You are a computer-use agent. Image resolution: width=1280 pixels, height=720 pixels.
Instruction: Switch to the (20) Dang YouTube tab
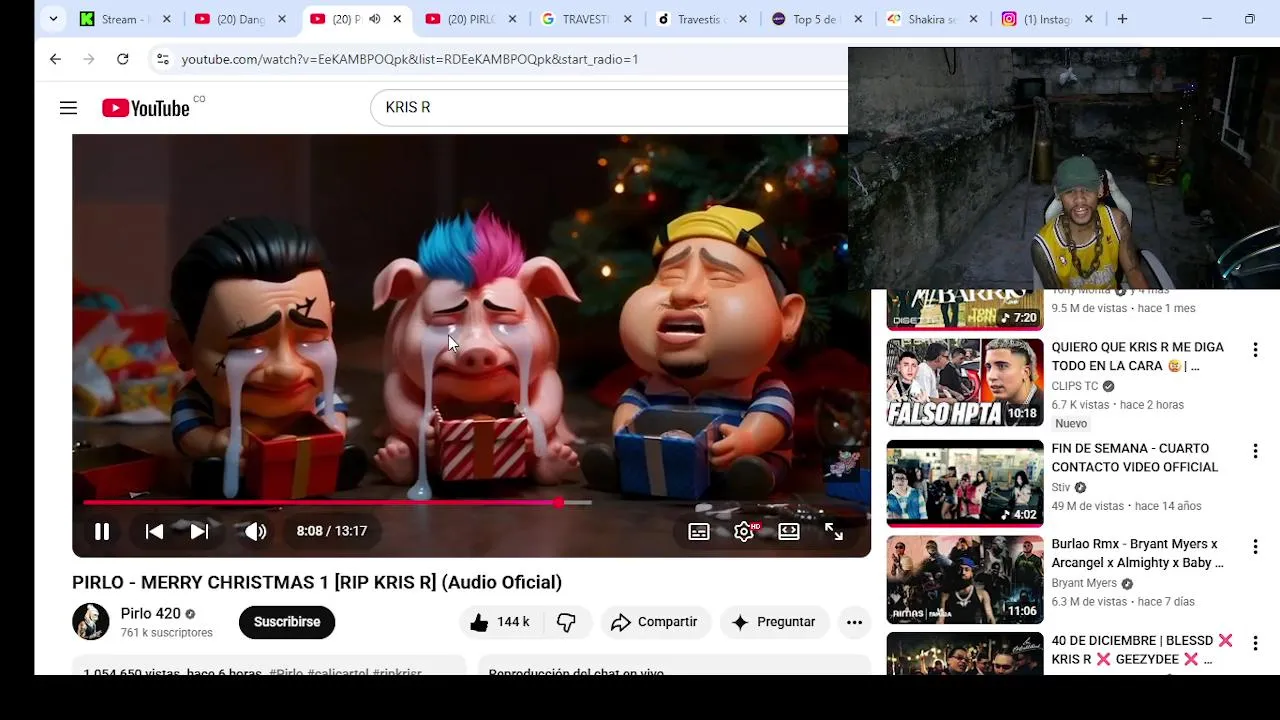[x=241, y=19]
